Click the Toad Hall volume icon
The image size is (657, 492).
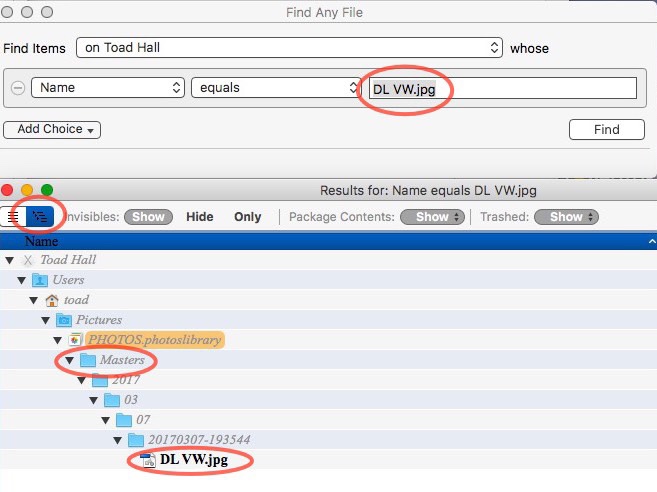28,260
